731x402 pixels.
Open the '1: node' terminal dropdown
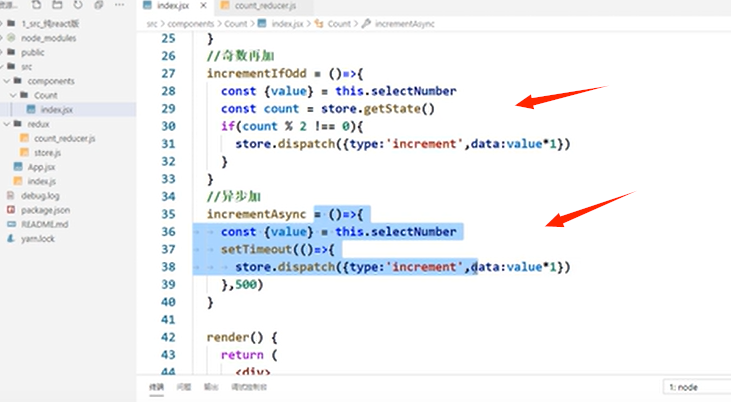697,387
